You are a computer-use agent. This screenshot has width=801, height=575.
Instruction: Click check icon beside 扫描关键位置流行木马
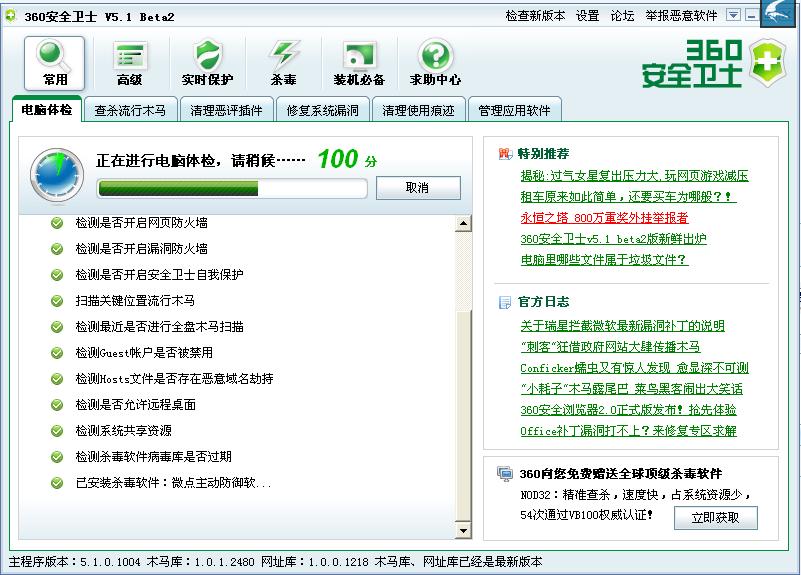pos(57,301)
